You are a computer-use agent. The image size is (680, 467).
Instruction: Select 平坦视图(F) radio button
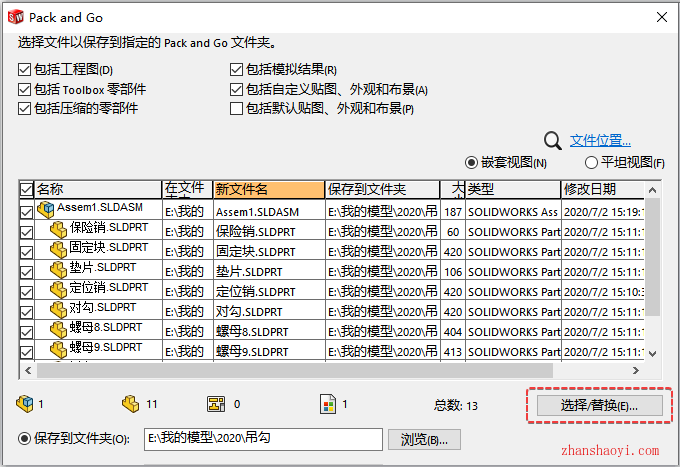point(591,163)
